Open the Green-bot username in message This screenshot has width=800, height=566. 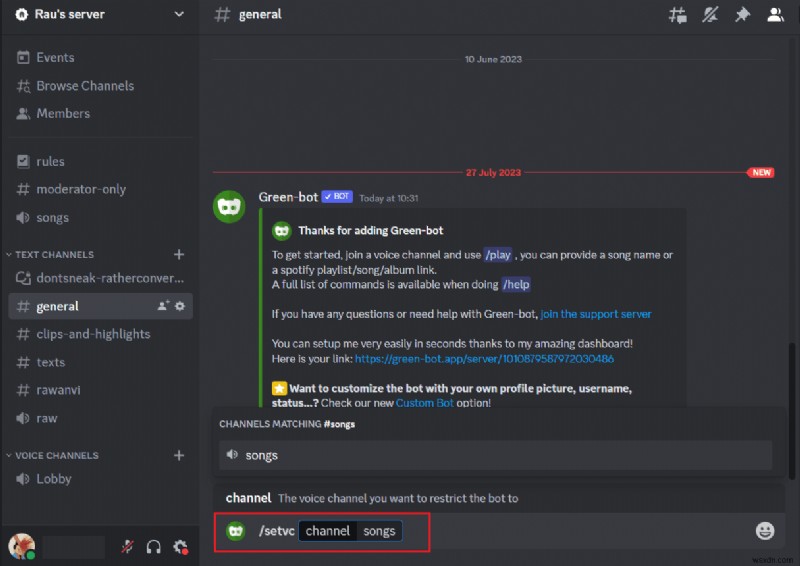(x=288, y=197)
